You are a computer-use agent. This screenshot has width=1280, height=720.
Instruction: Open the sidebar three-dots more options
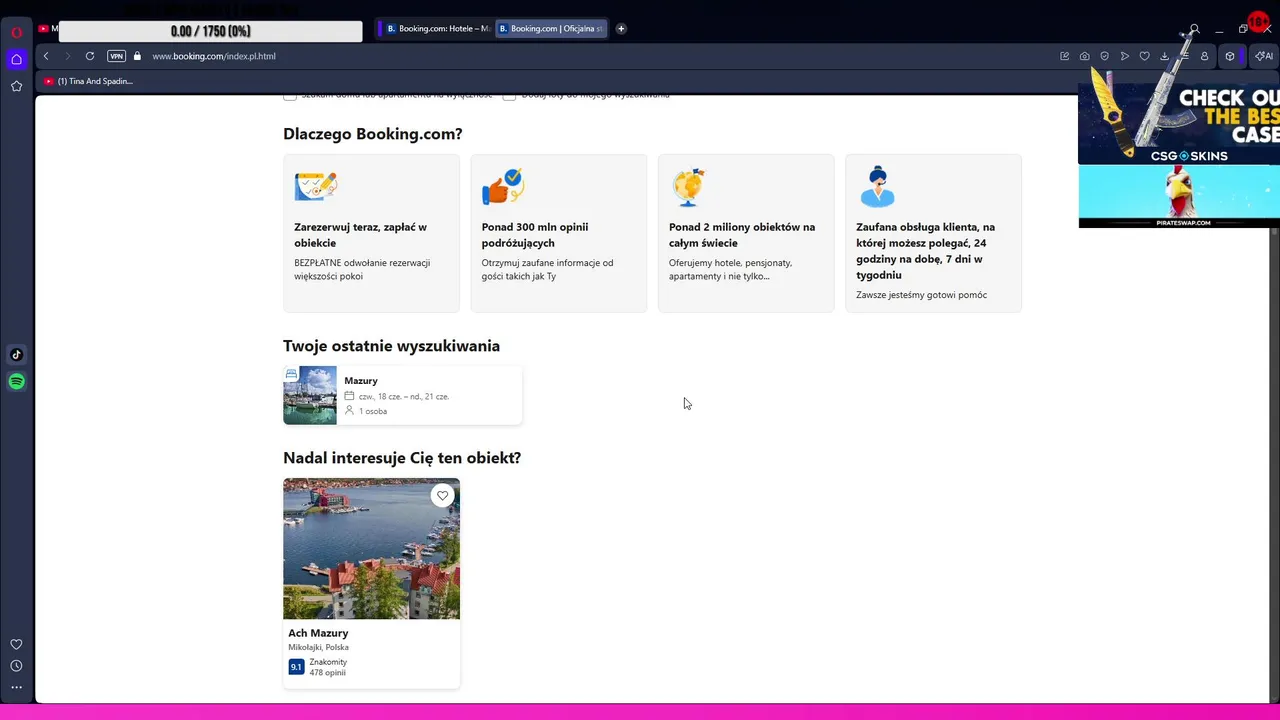pos(16,687)
